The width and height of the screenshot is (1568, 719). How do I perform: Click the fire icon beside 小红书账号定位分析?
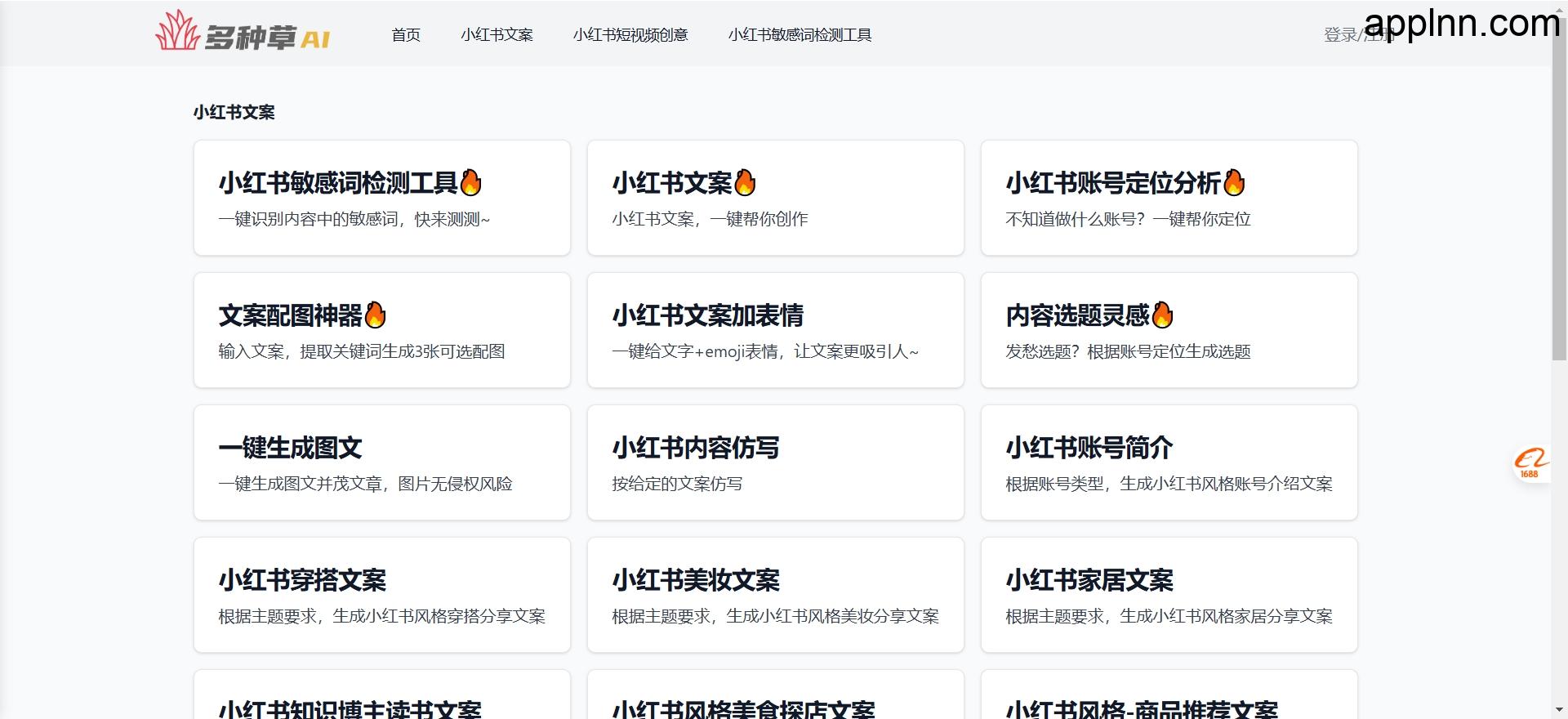click(x=1234, y=182)
